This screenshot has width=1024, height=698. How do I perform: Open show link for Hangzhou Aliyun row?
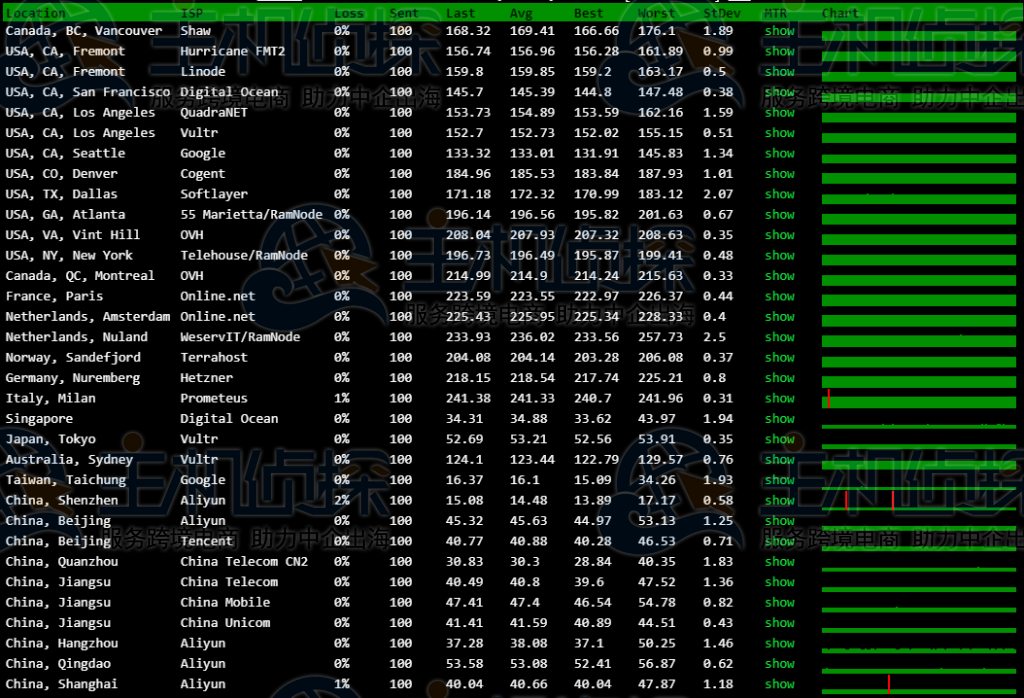click(x=780, y=643)
